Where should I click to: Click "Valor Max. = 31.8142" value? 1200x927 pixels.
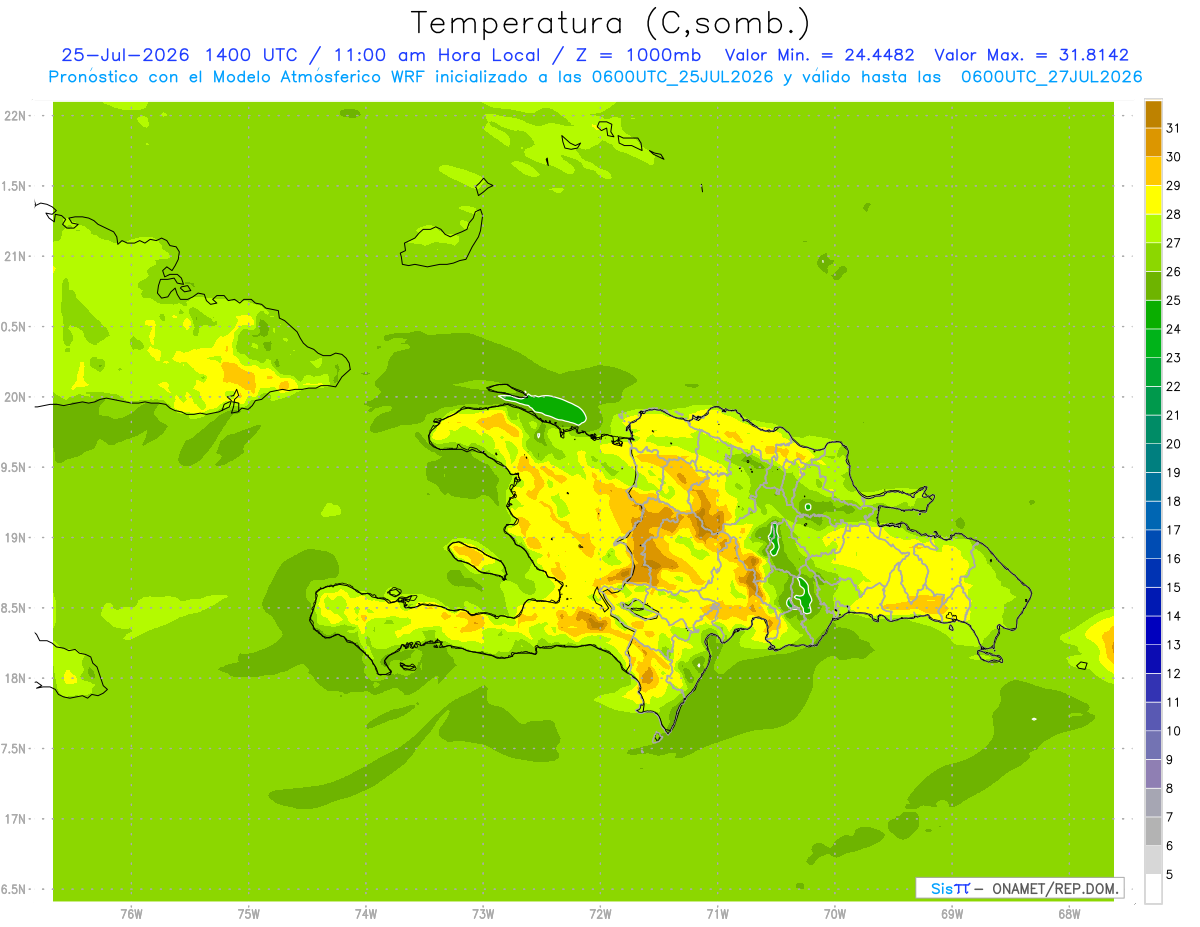tap(1031, 55)
